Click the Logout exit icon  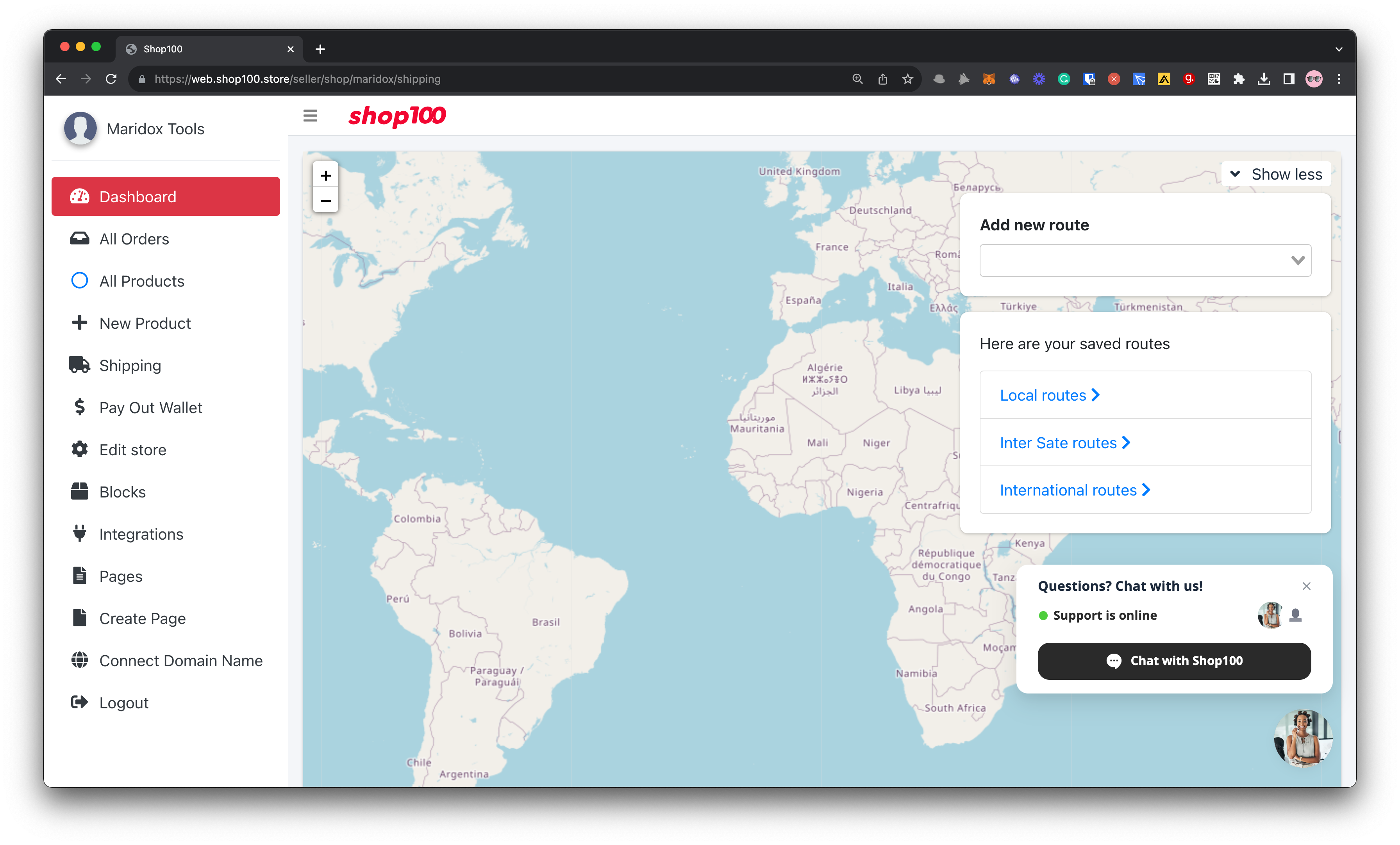[80, 702]
